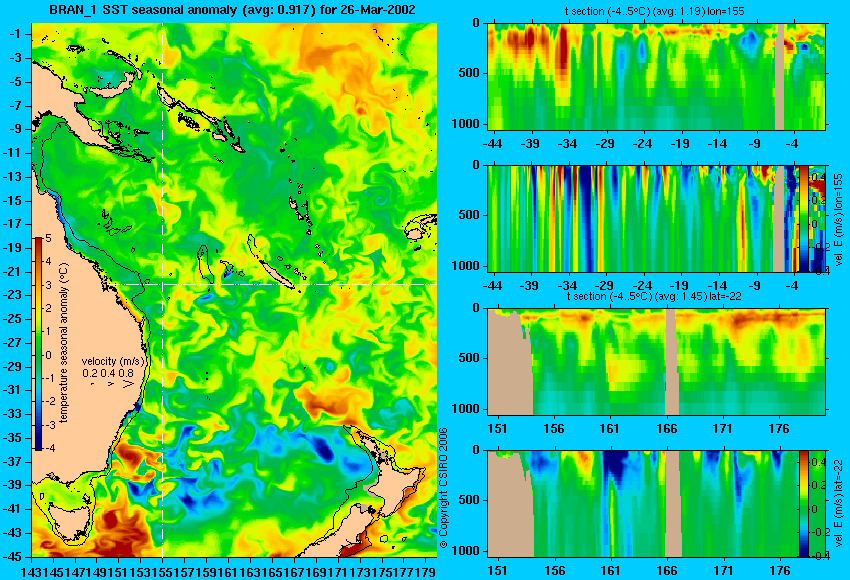Click the 'vel. E (m/s) lon=155' label
Image resolution: width=850 pixels, height=580 pixels.
tap(839, 220)
